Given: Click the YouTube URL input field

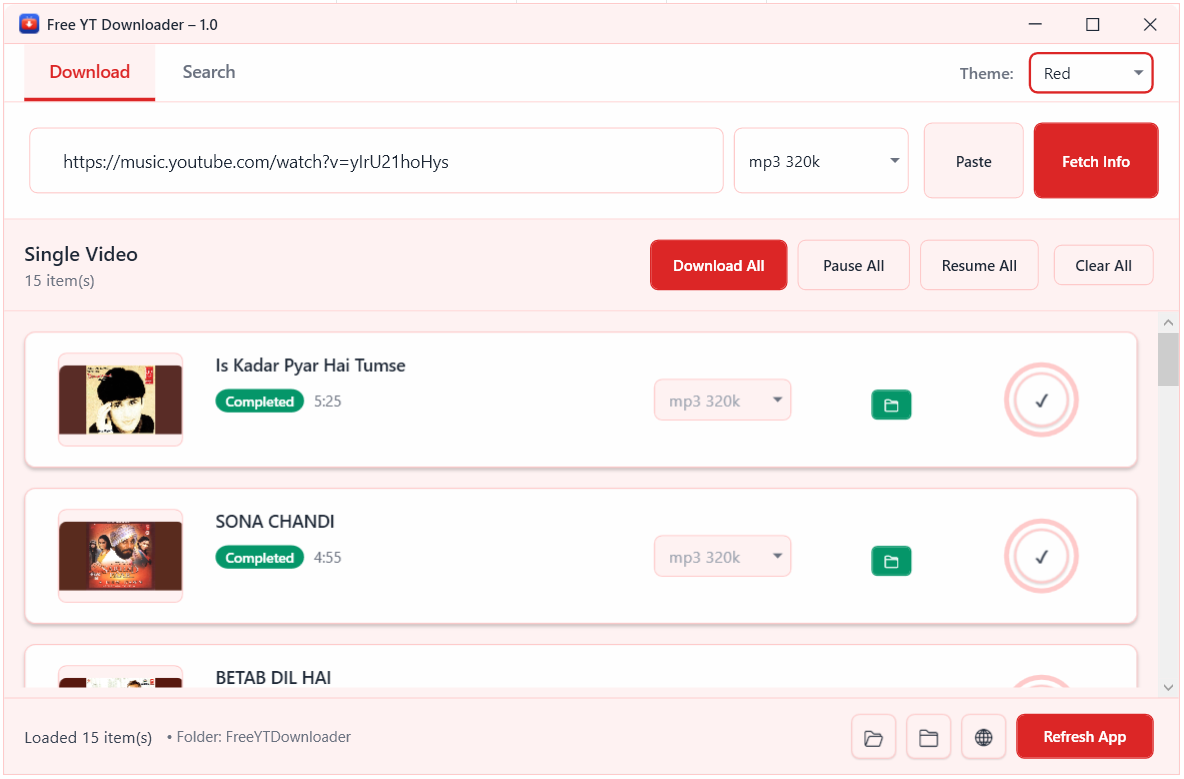Looking at the screenshot, I should click(376, 161).
